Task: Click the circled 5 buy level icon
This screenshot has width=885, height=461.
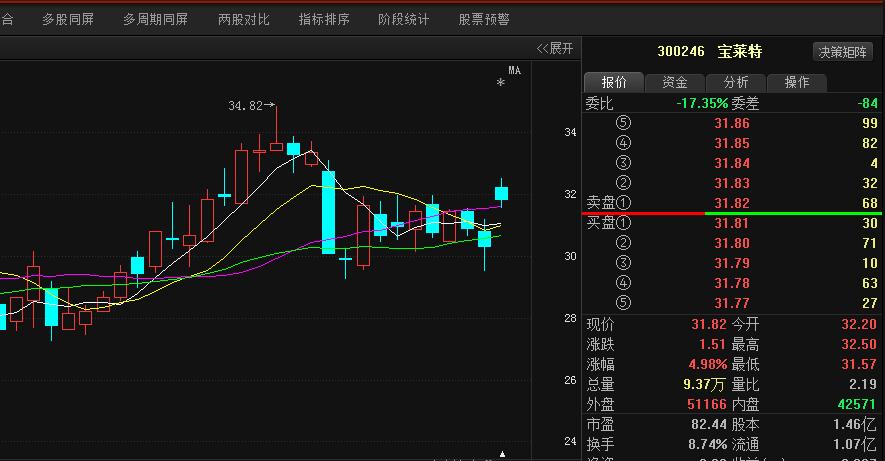Action: 625,303
